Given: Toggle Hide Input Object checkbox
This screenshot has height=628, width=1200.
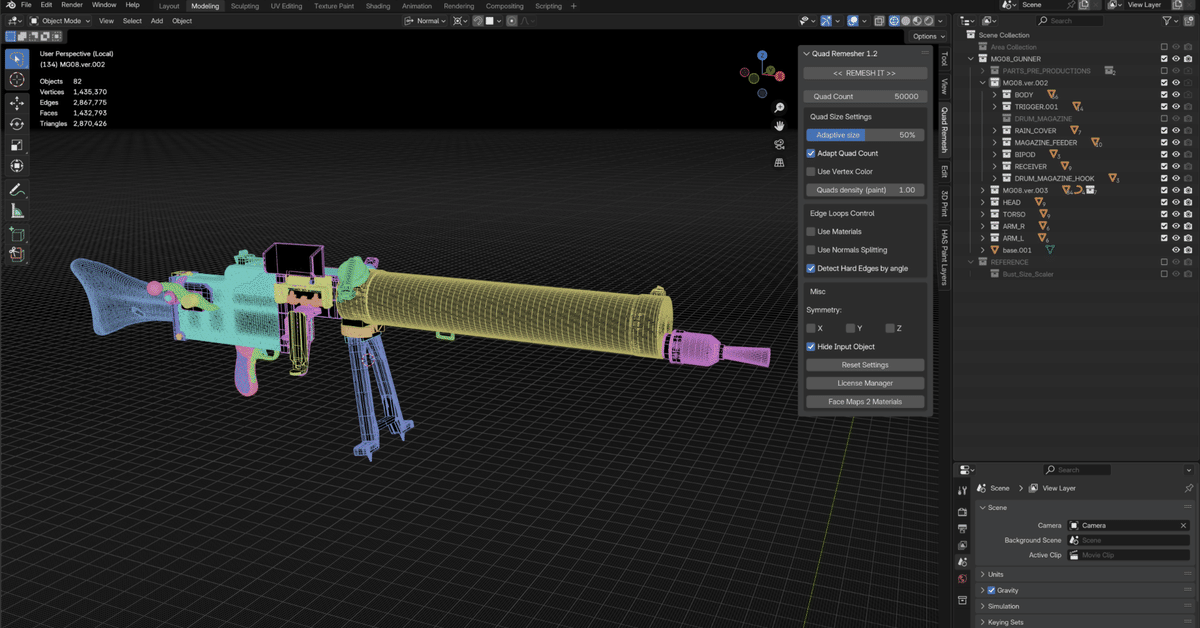Looking at the screenshot, I should (x=811, y=346).
